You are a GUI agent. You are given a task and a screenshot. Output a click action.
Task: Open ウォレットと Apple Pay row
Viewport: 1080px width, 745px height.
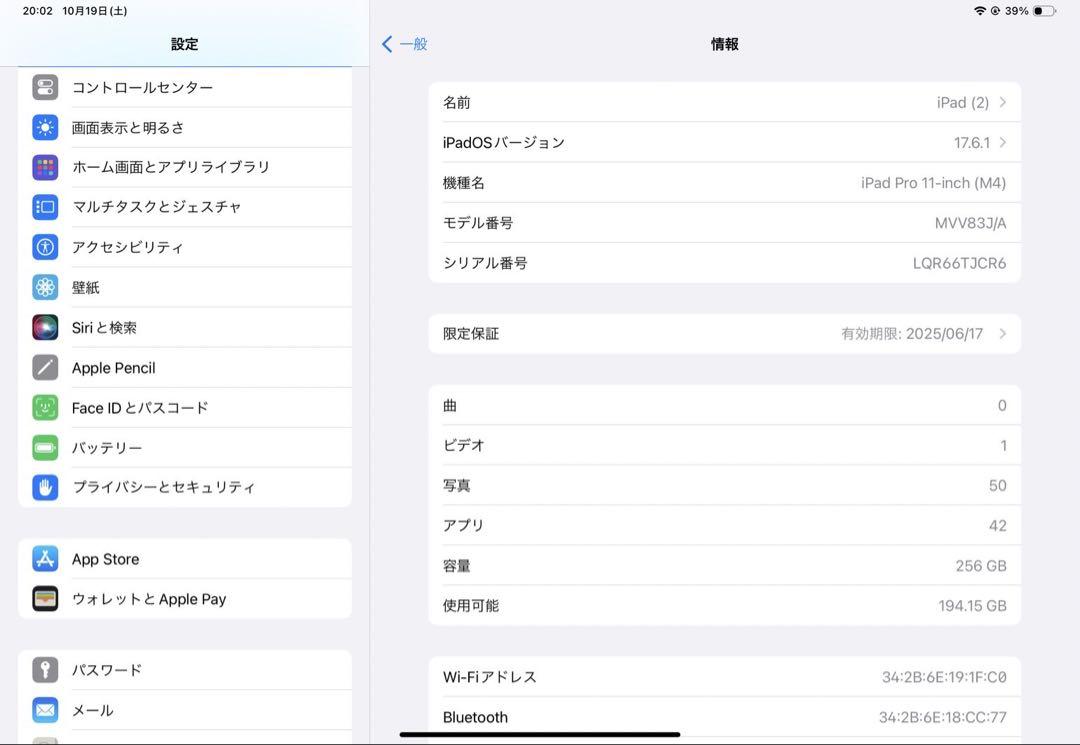(x=185, y=599)
